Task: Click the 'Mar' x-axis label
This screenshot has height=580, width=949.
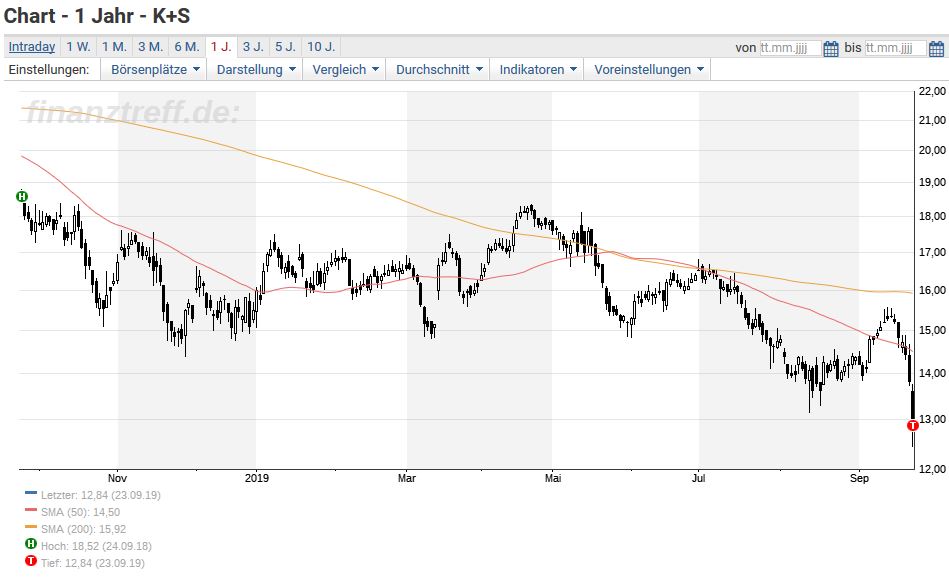Action: 407,478
